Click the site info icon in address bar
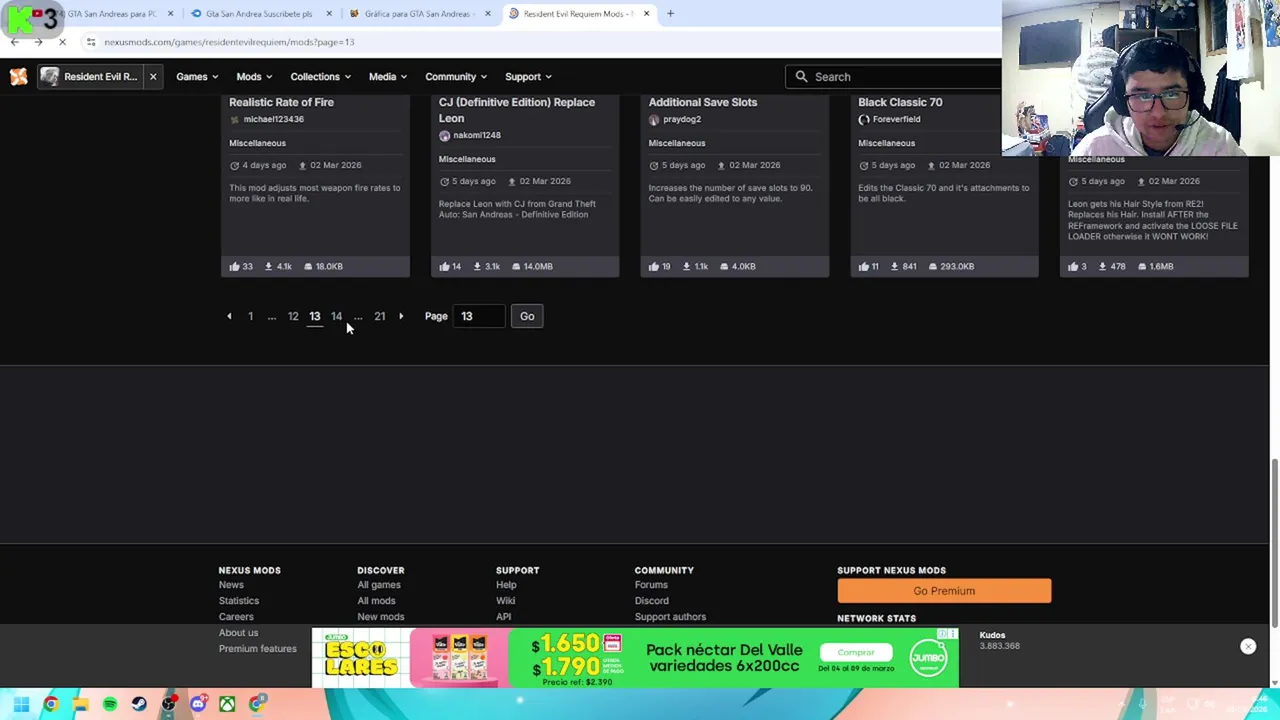Viewport: 1280px width, 720px height. (x=90, y=42)
